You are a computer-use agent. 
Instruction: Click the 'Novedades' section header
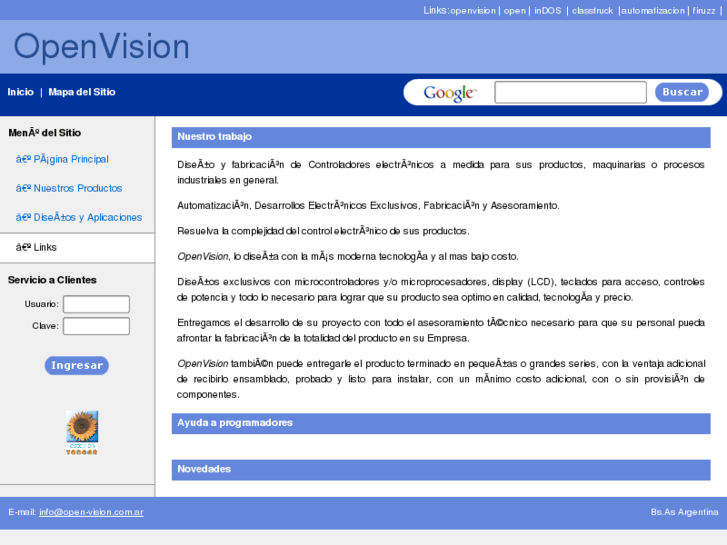click(x=441, y=470)
